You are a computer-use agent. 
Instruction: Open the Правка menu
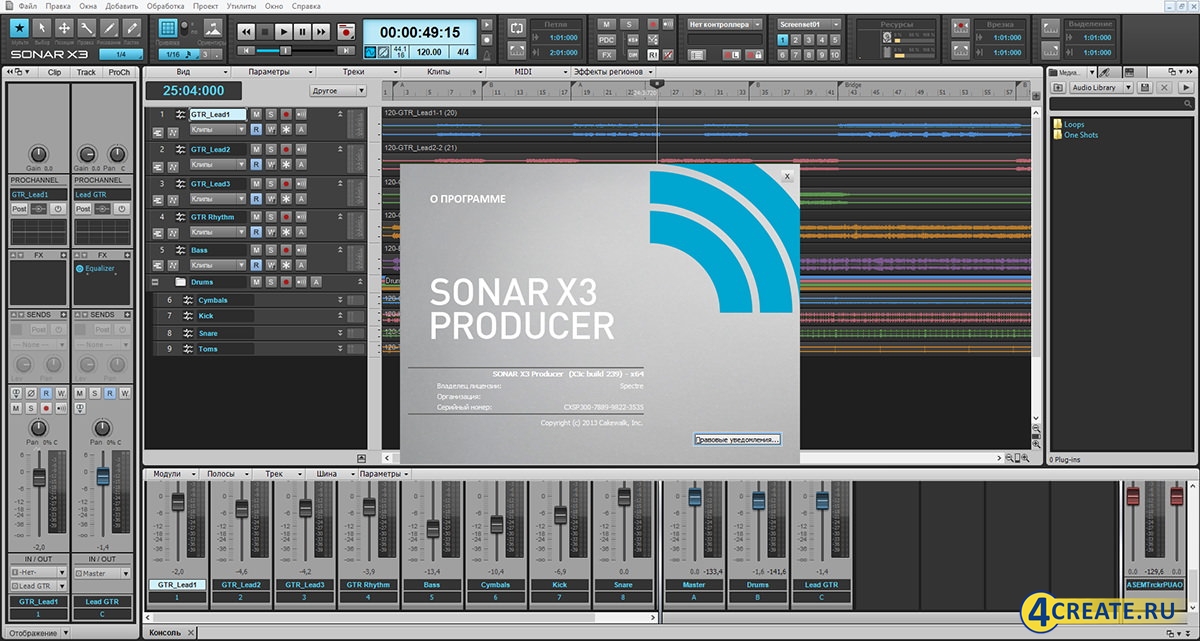[58, 6]
